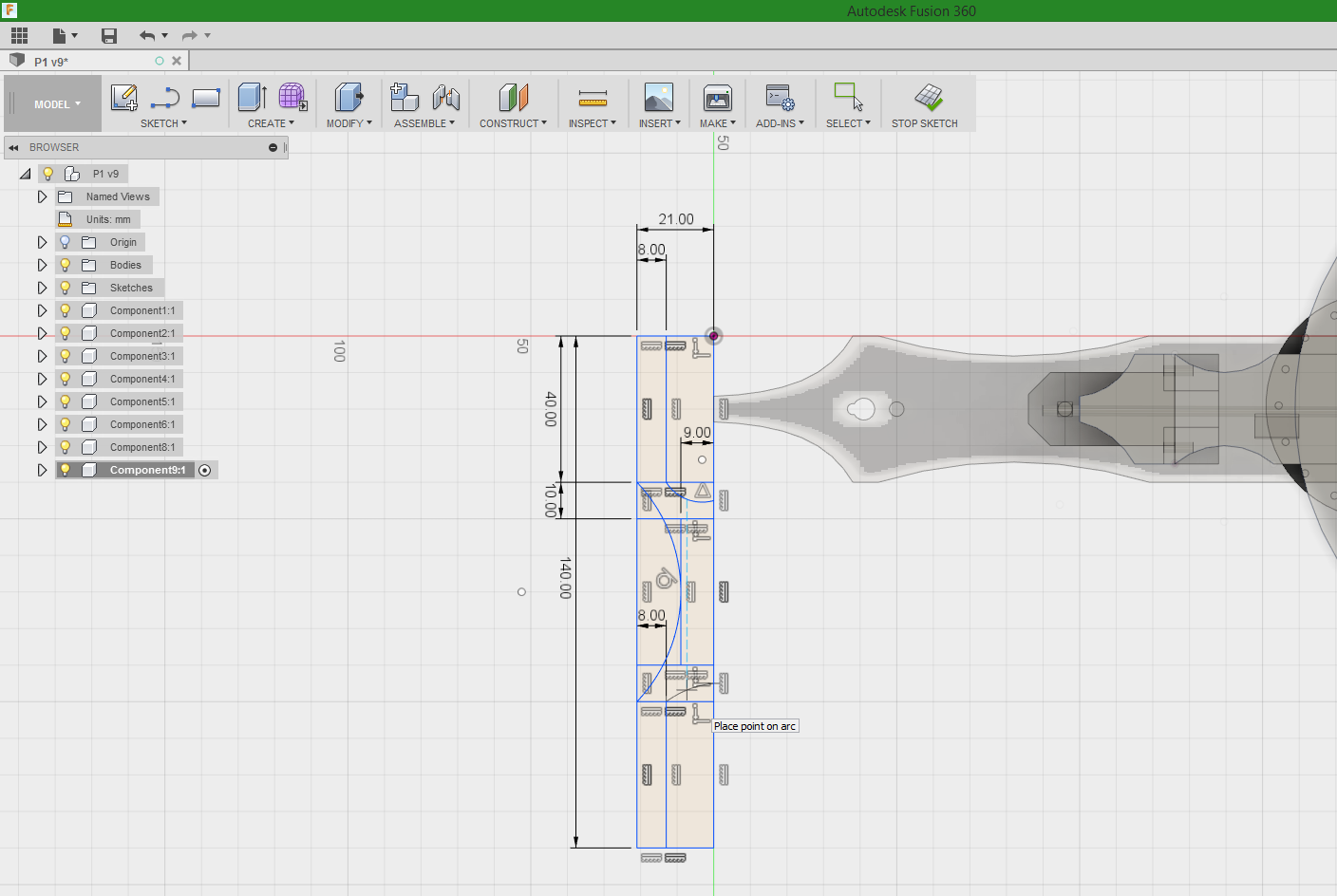Open the MODIFY menu

pyautogui.click(x=348, y=123)
